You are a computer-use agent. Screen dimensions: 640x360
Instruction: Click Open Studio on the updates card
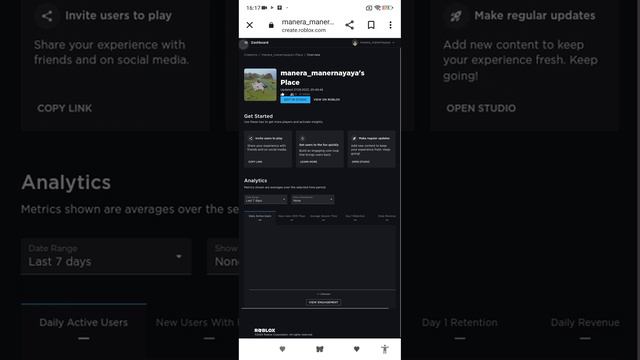pos(360,162)
